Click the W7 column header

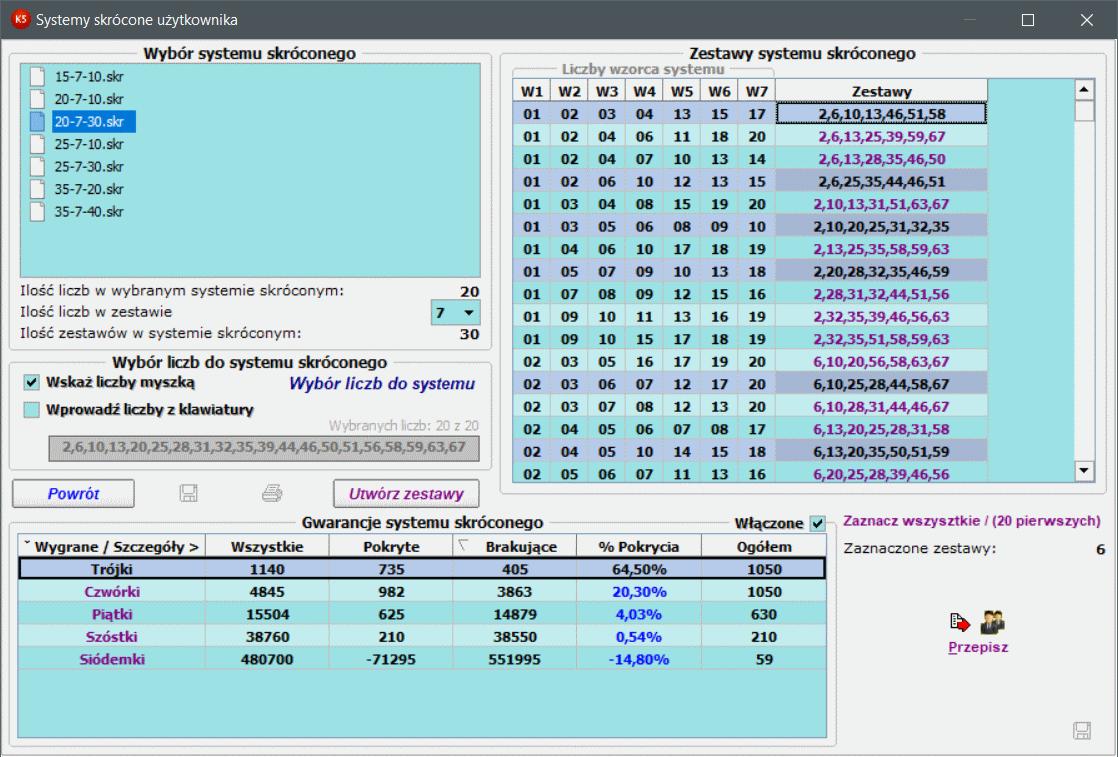pyautogui.click(x=757, y=91)
